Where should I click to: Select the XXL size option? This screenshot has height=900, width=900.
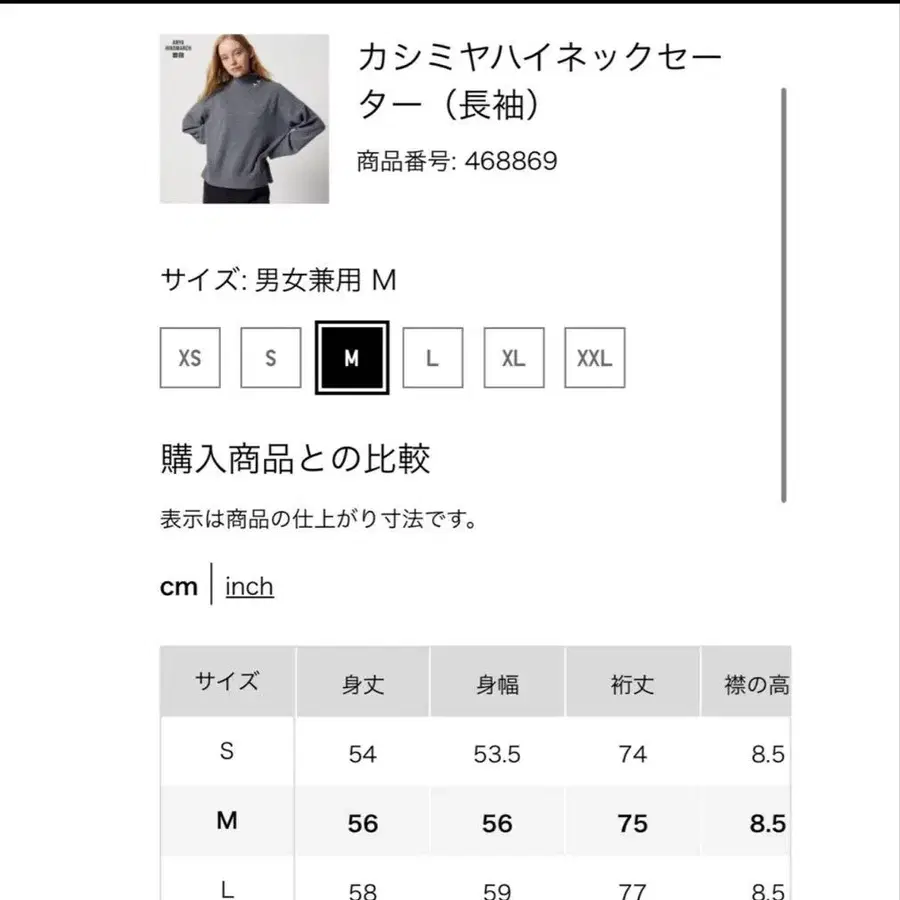tap(594, 357)
